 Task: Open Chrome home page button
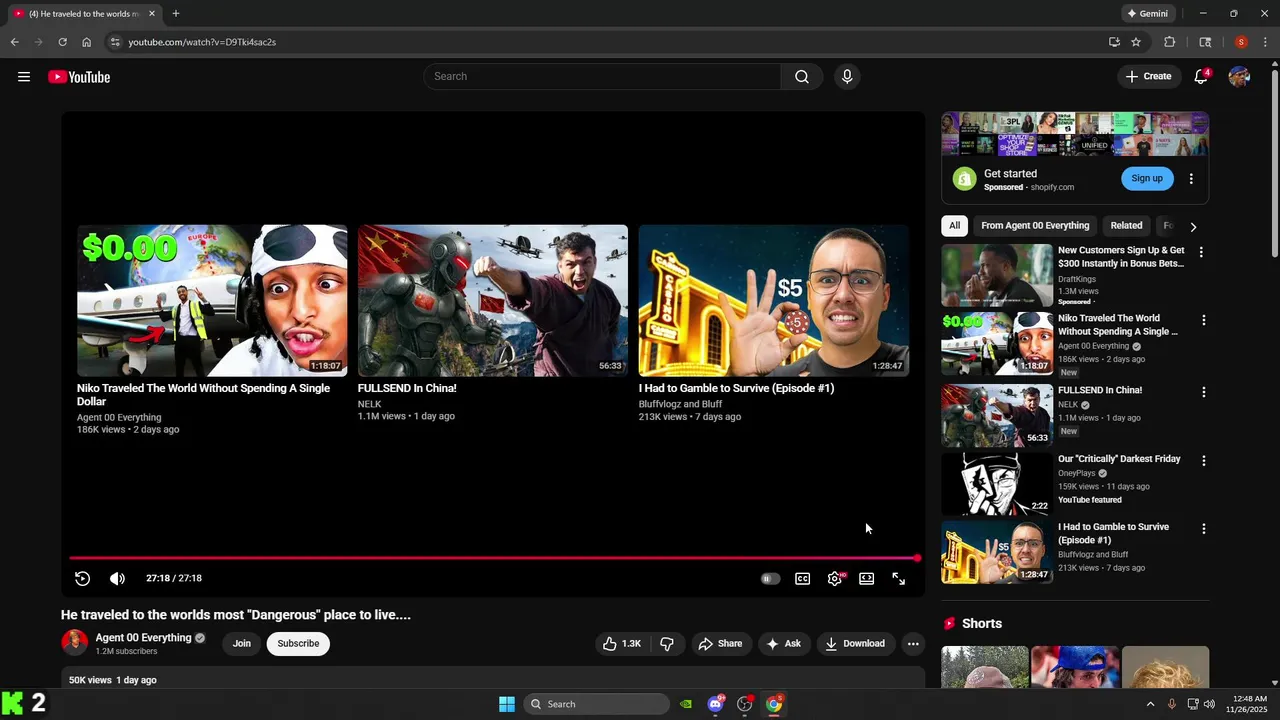click(87, 42)
